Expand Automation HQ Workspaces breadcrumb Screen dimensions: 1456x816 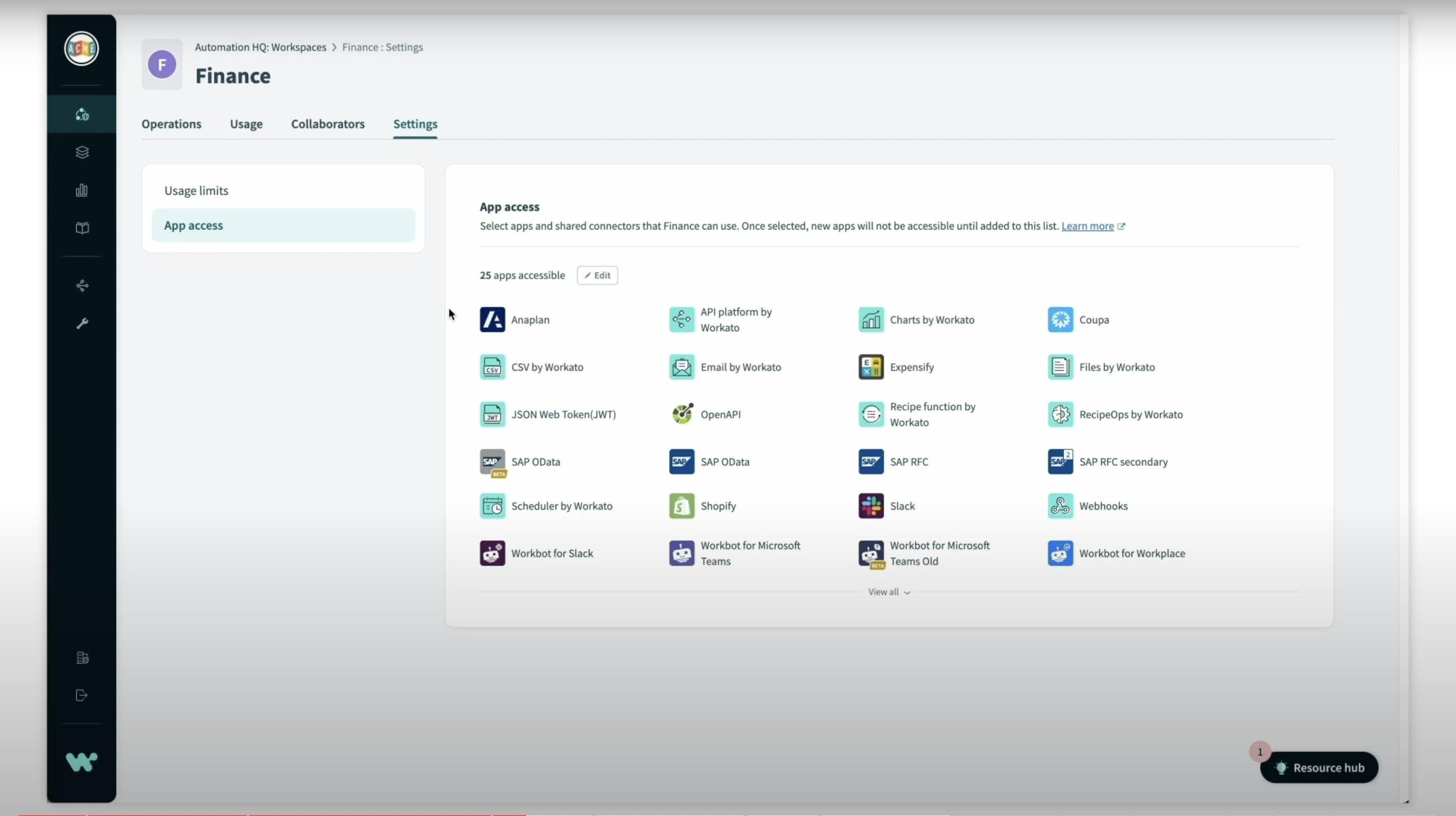coord(260,48)
